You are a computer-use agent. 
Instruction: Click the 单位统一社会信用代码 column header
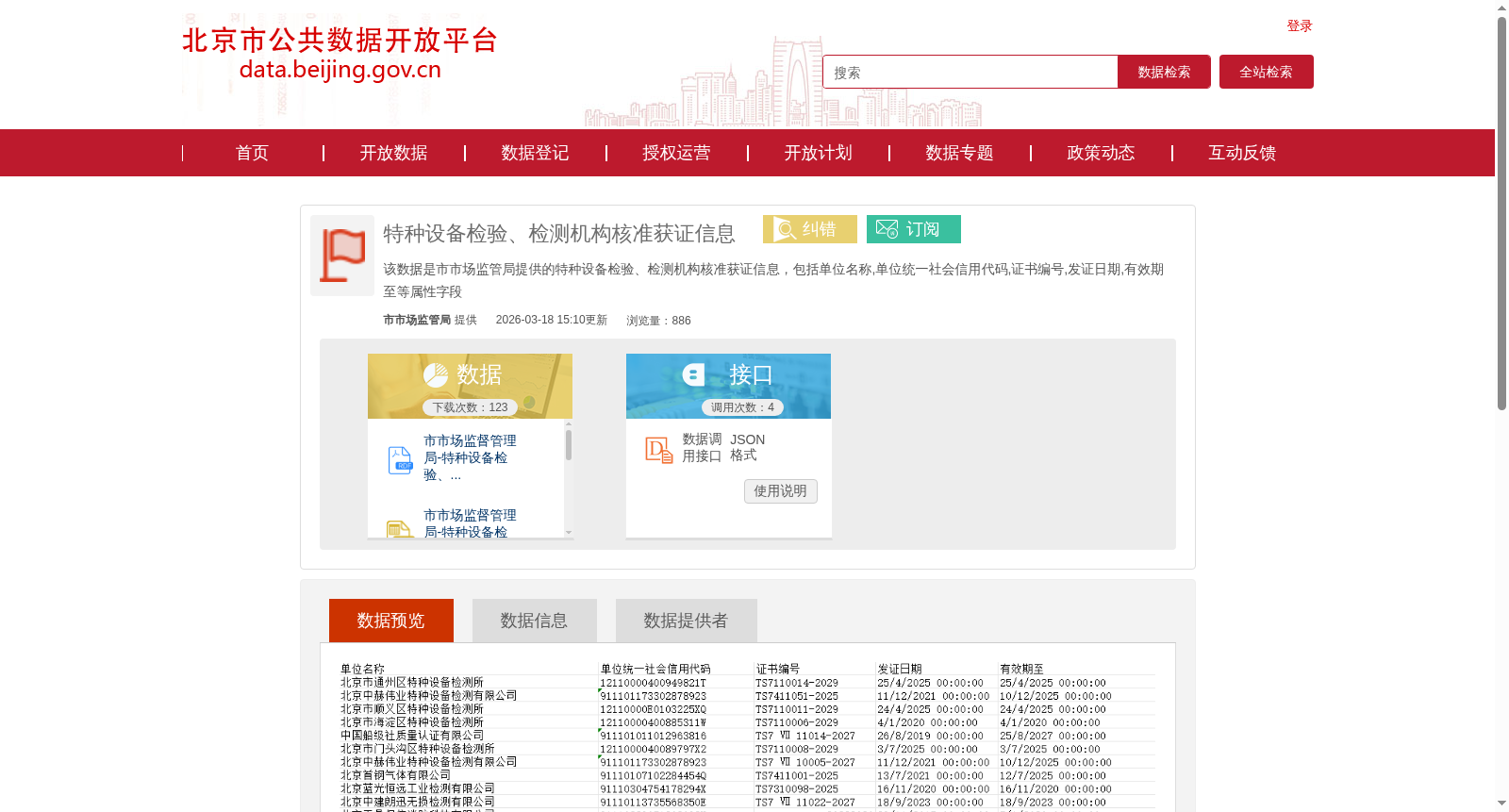(655, 669)
